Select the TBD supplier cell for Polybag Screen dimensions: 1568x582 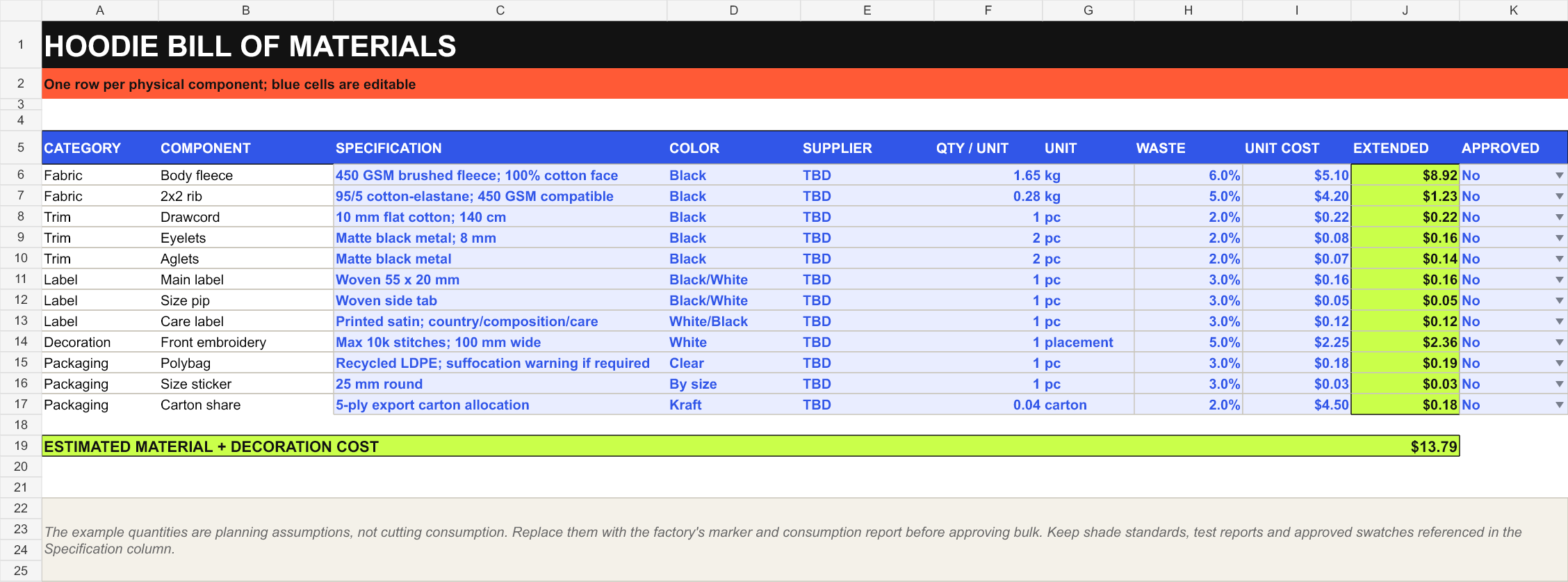[867, 363]
